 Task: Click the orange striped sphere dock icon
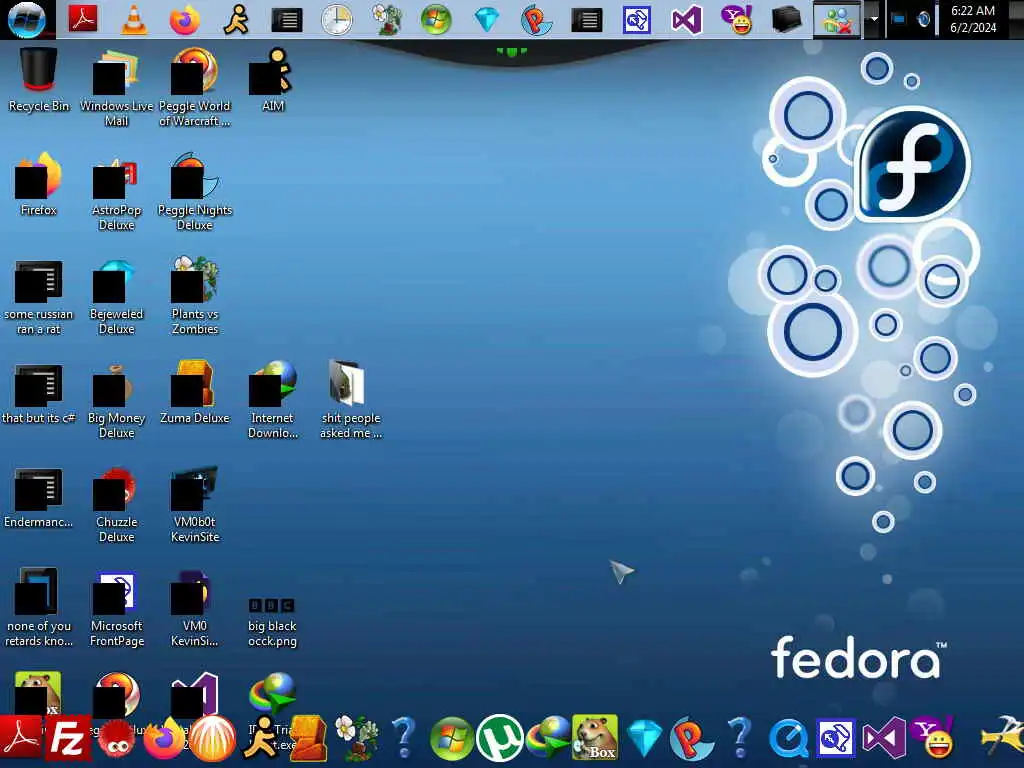pyautogui.click(x=213, y=739)
